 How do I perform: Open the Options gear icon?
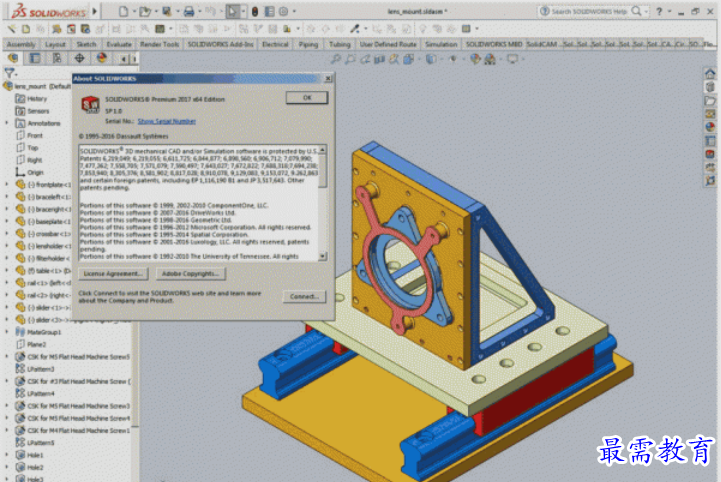[x=284, y=11]
